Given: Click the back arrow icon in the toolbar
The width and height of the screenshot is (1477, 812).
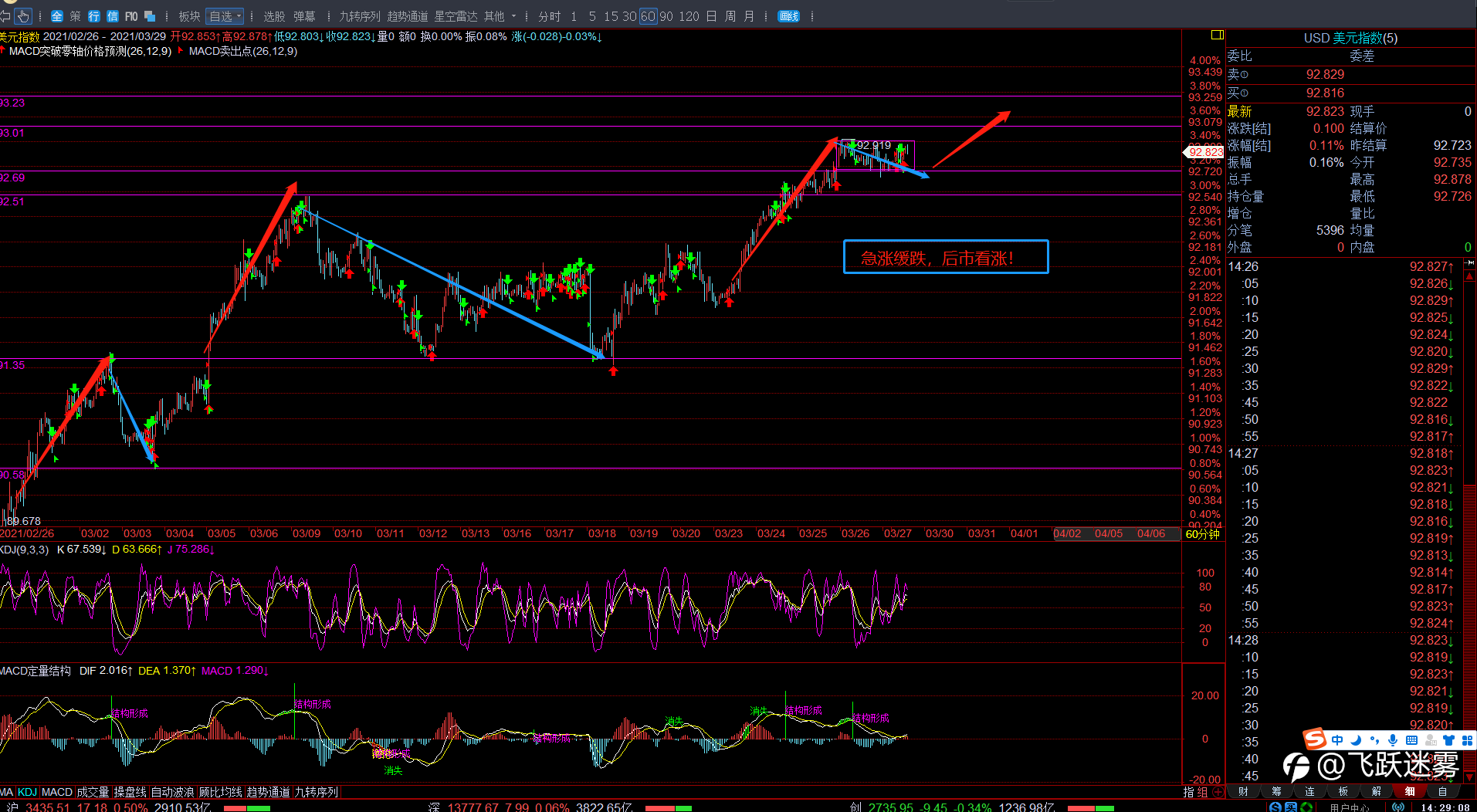Looking at the screenshot, I should tap(4, 15).
